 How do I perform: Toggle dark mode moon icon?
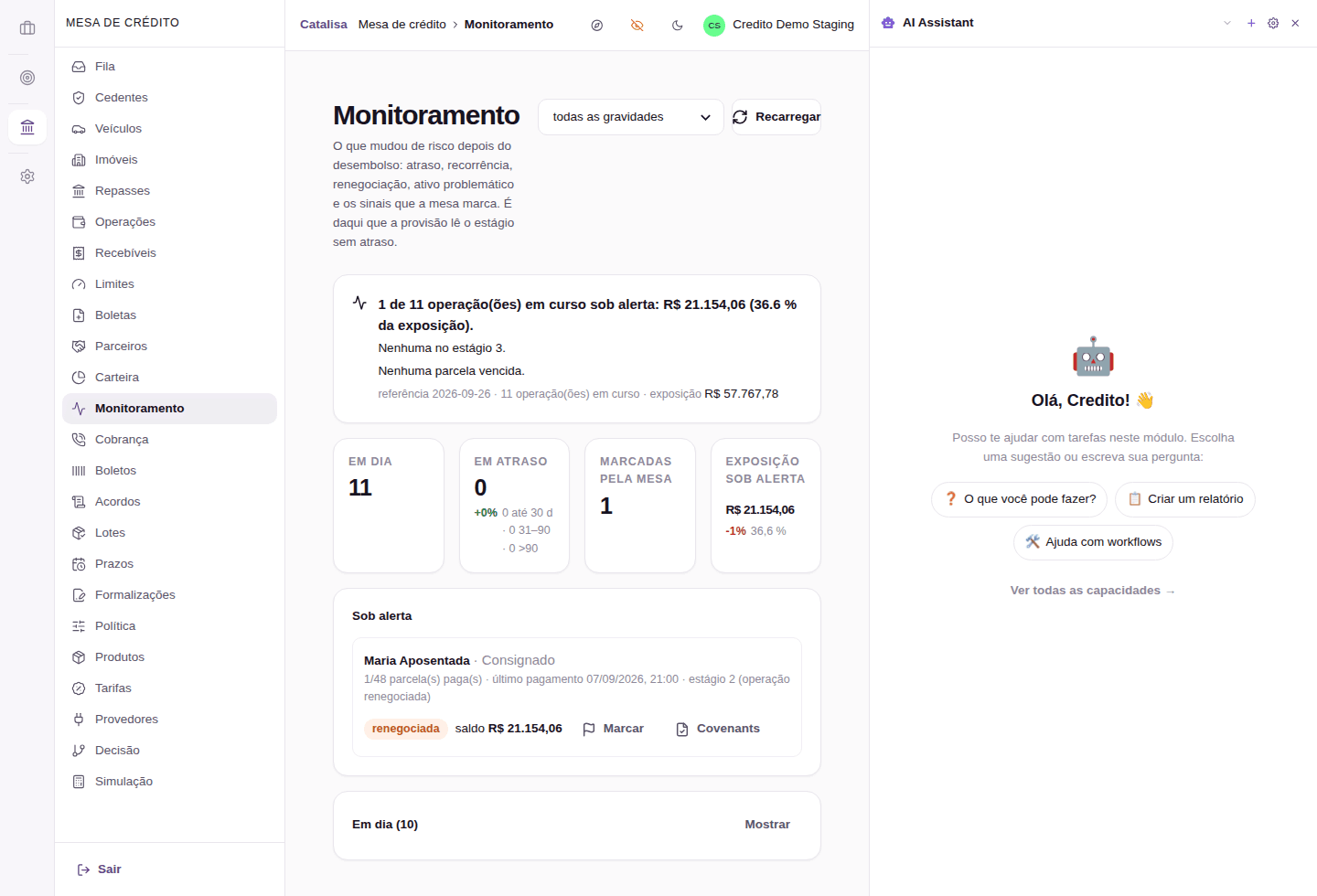[x=678, y=26]
